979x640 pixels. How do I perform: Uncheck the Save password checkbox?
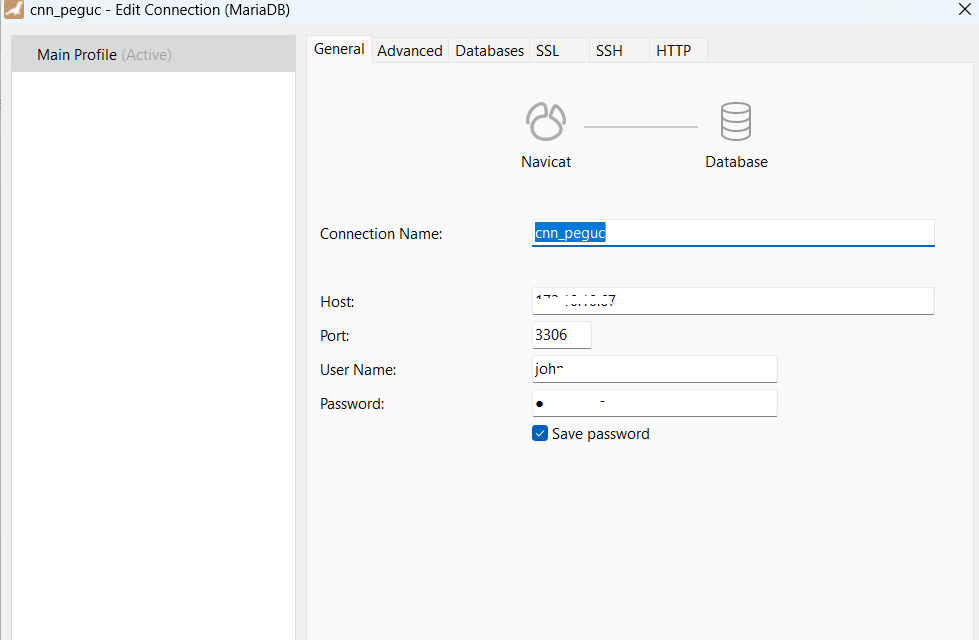point(540,434)
